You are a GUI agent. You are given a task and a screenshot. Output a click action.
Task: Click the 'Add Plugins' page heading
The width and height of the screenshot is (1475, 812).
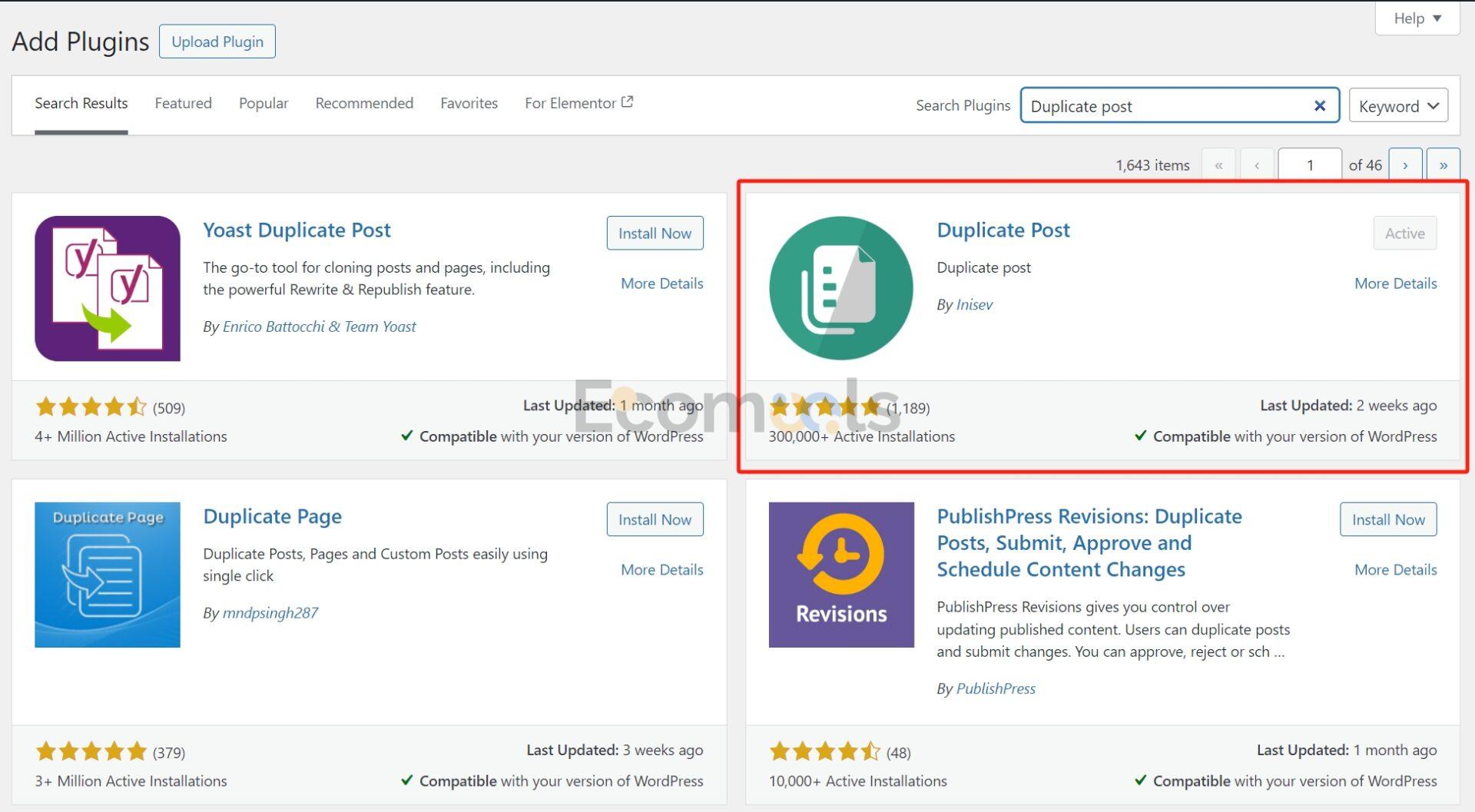(x=81, y=41)
